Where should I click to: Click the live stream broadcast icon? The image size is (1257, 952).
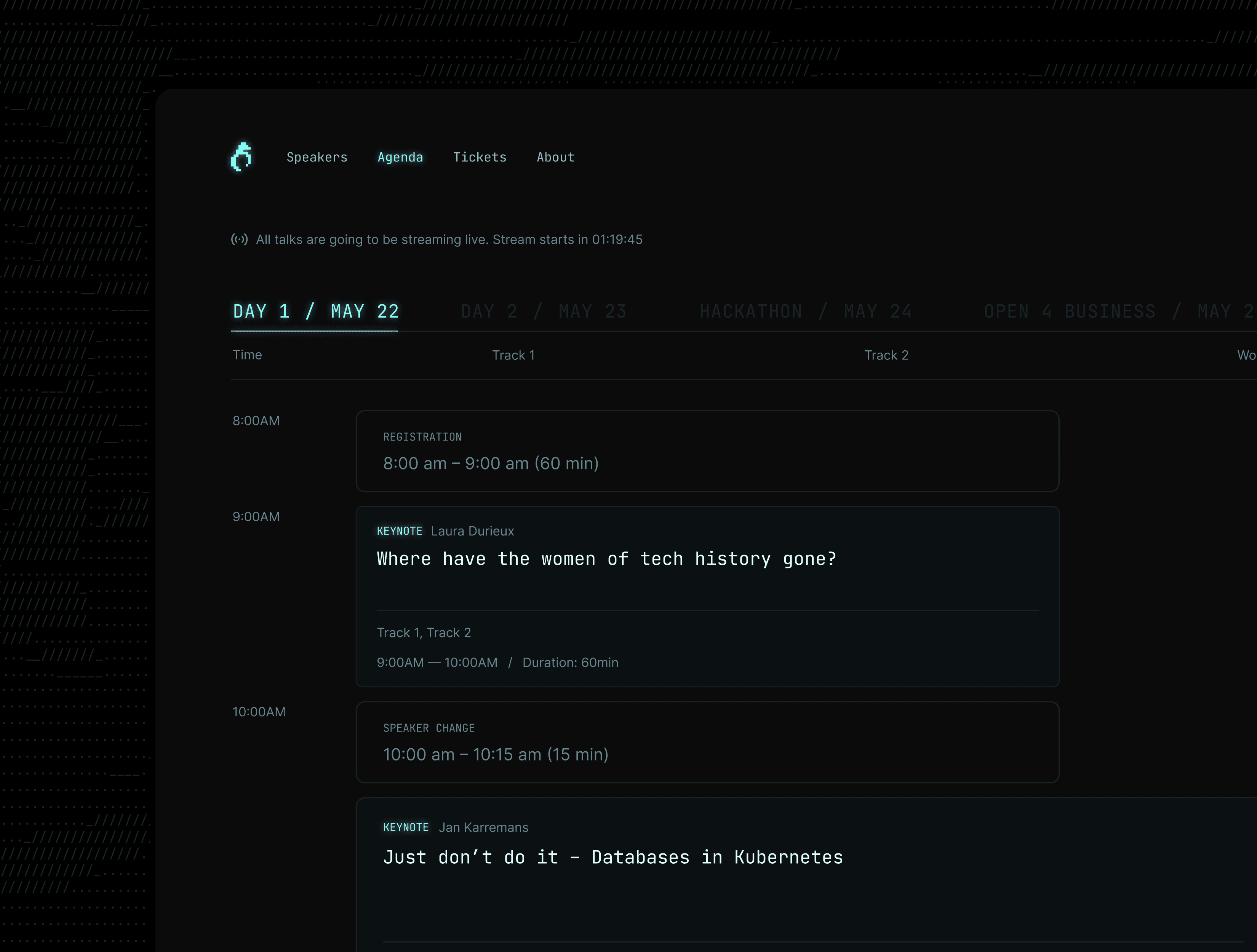point(239,239)
